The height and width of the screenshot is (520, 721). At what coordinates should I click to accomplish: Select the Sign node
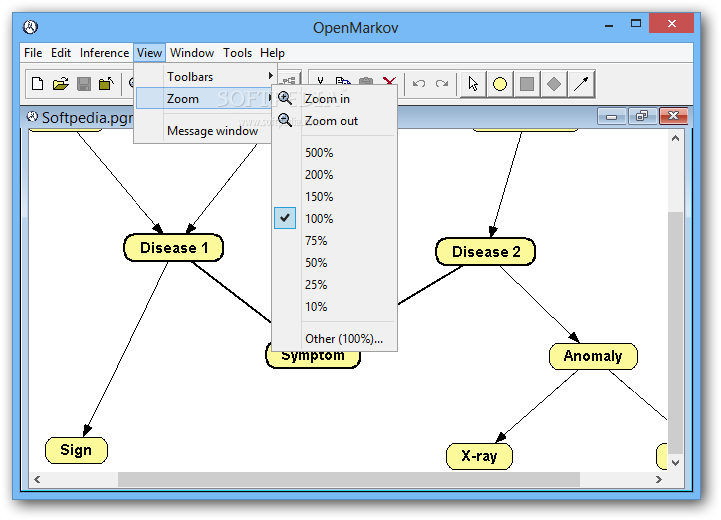click(x=76, y=450)
